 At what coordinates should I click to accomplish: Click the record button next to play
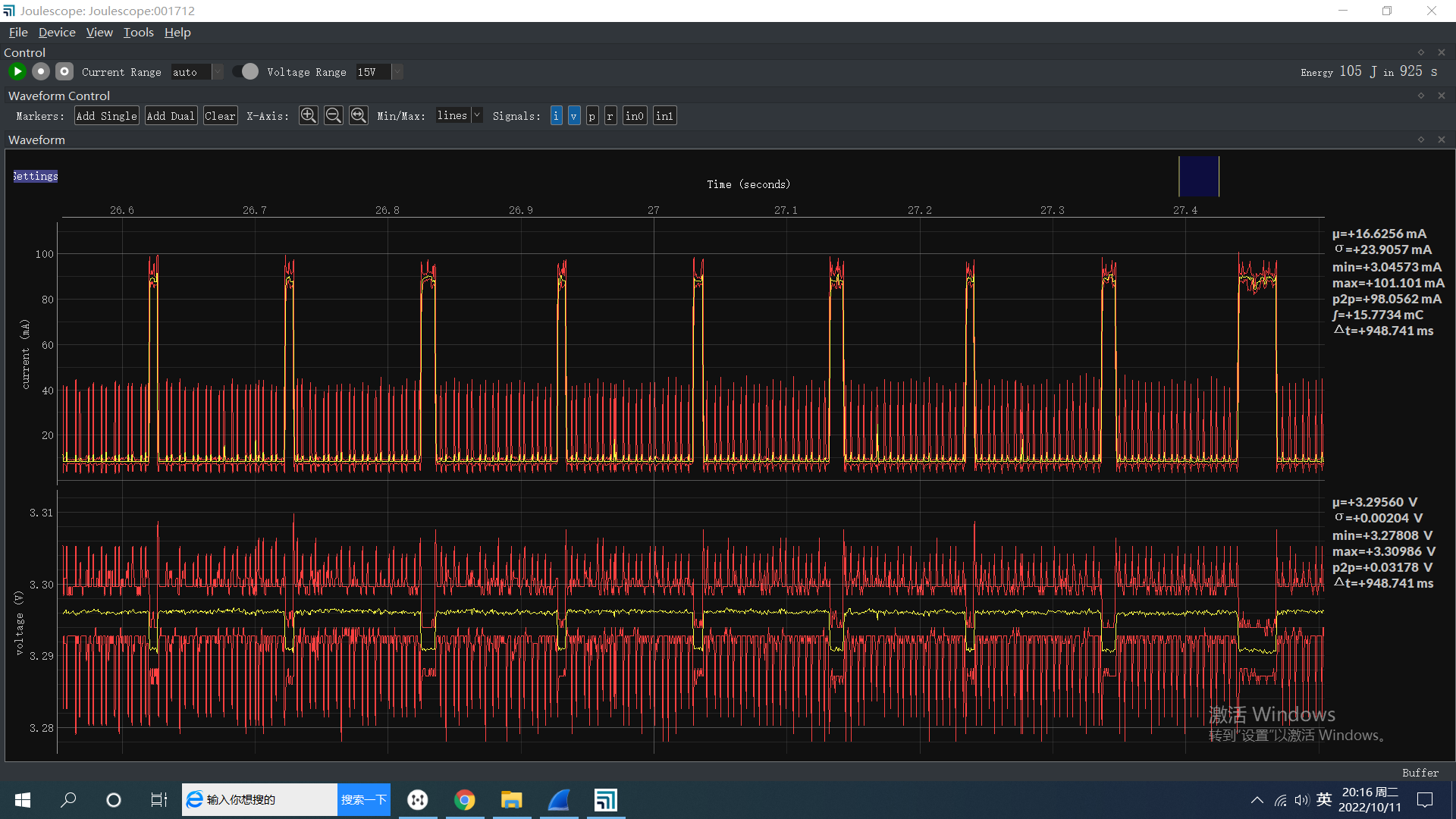41,71
